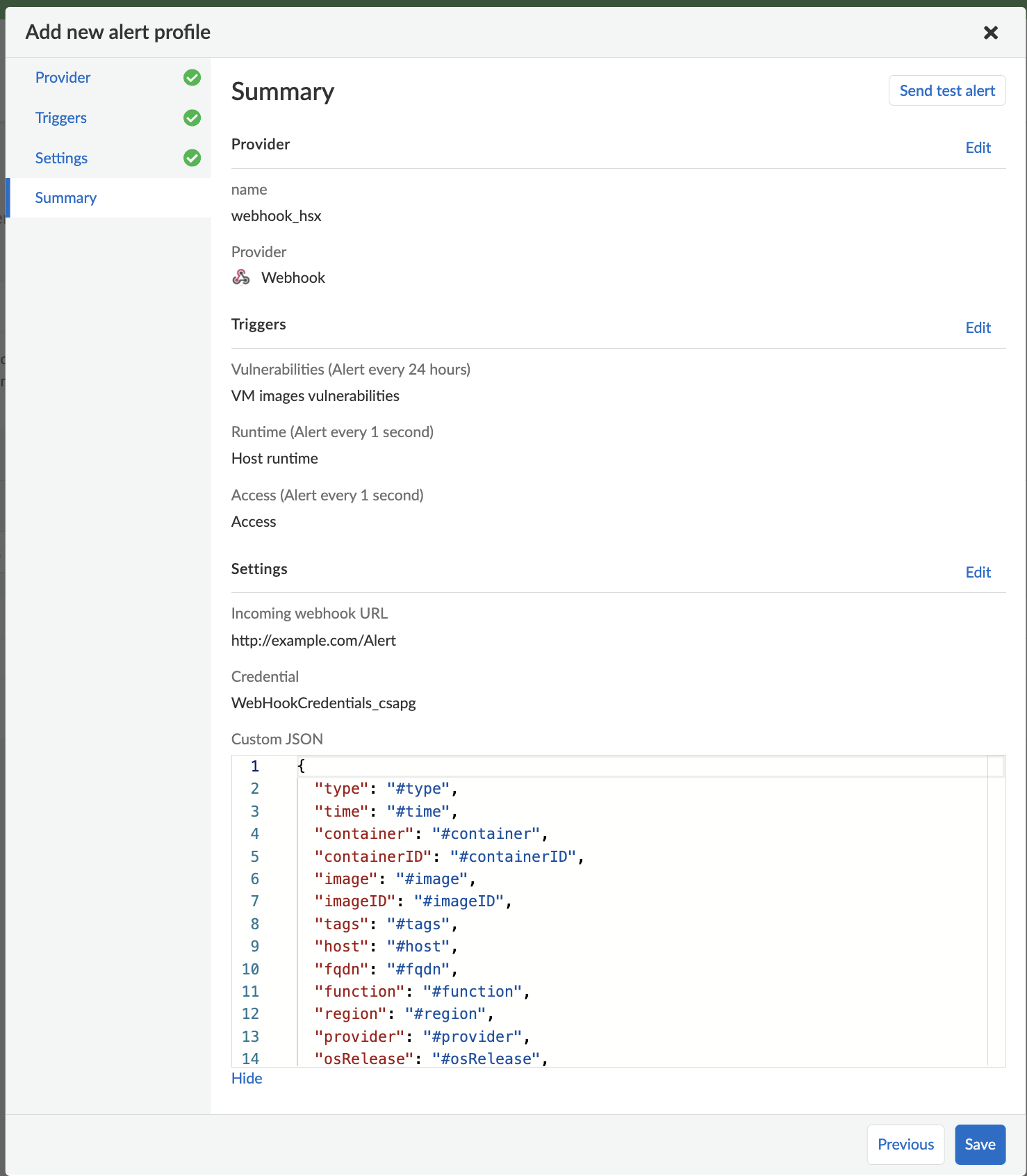Click the "#containerID" value in JSON editor
Image resolution: width=1027 pixels, height=1176 pixels.
point(513,856)
